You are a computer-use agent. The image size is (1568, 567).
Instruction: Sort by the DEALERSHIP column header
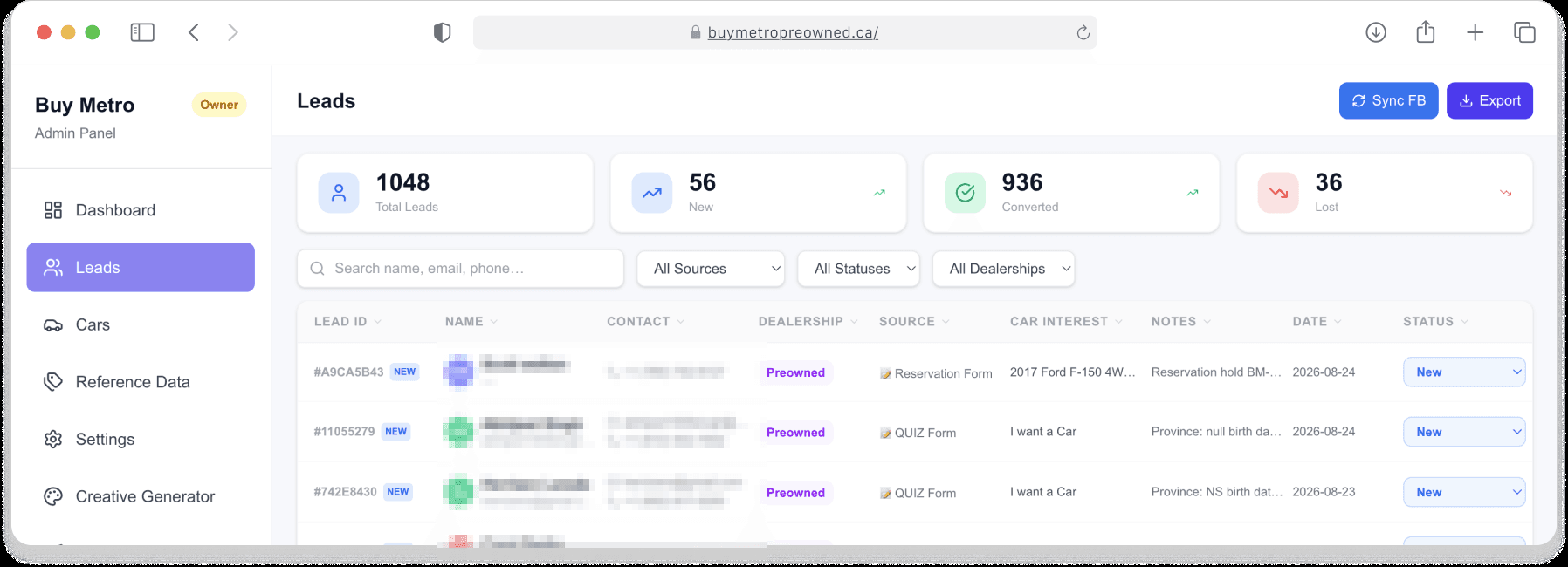[808, 321]
